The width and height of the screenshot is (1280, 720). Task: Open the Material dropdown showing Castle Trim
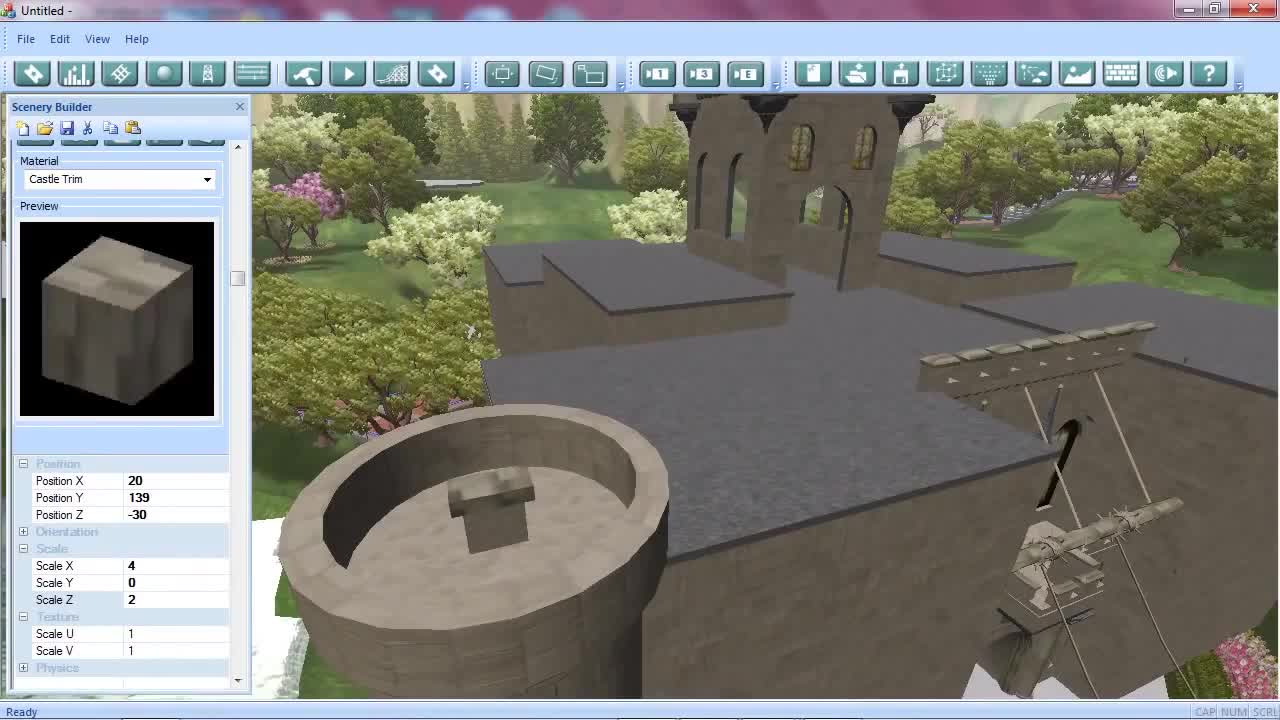click(119, 180)
